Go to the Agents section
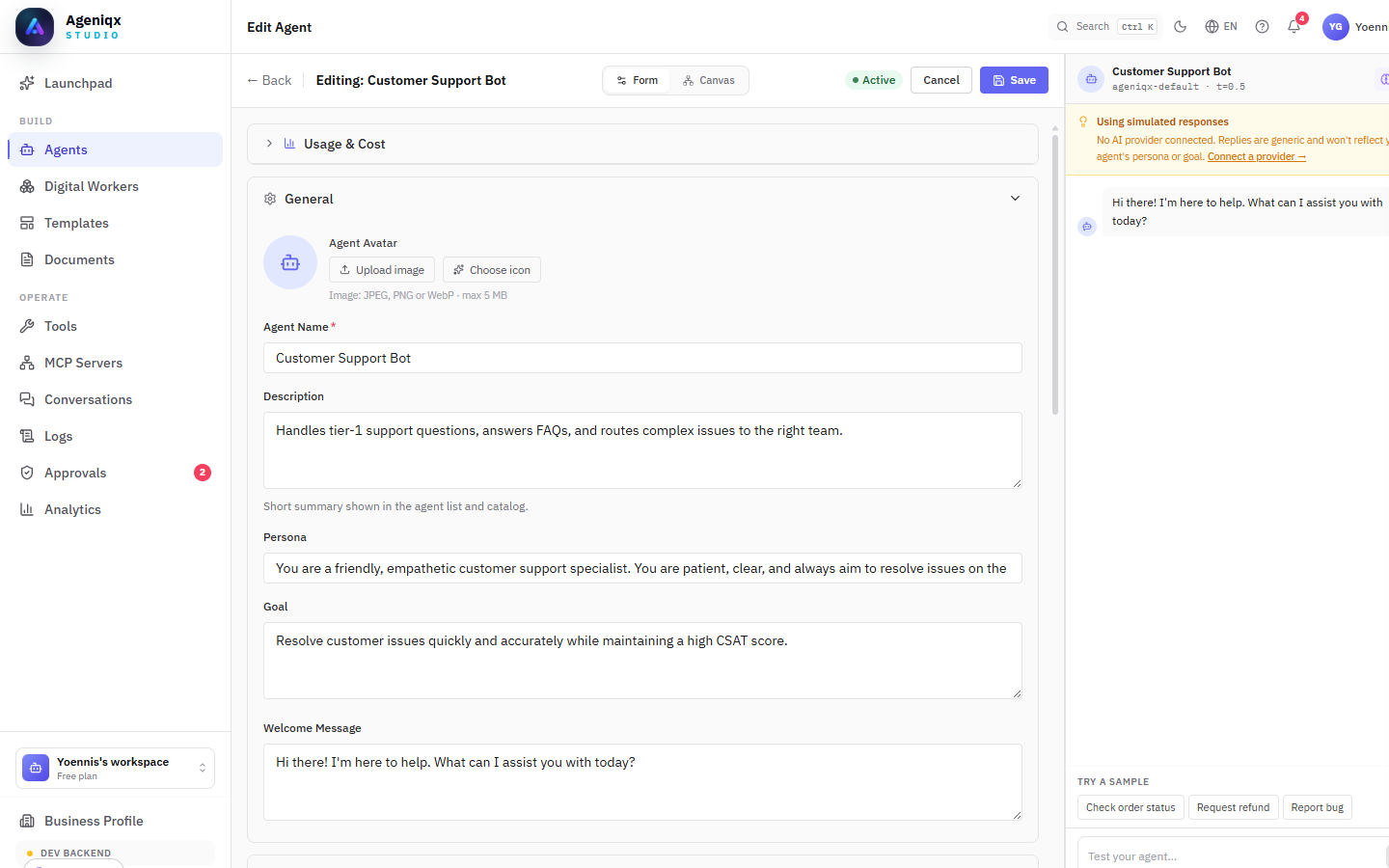Screen dimensions: 1389x868 point(115,149)
